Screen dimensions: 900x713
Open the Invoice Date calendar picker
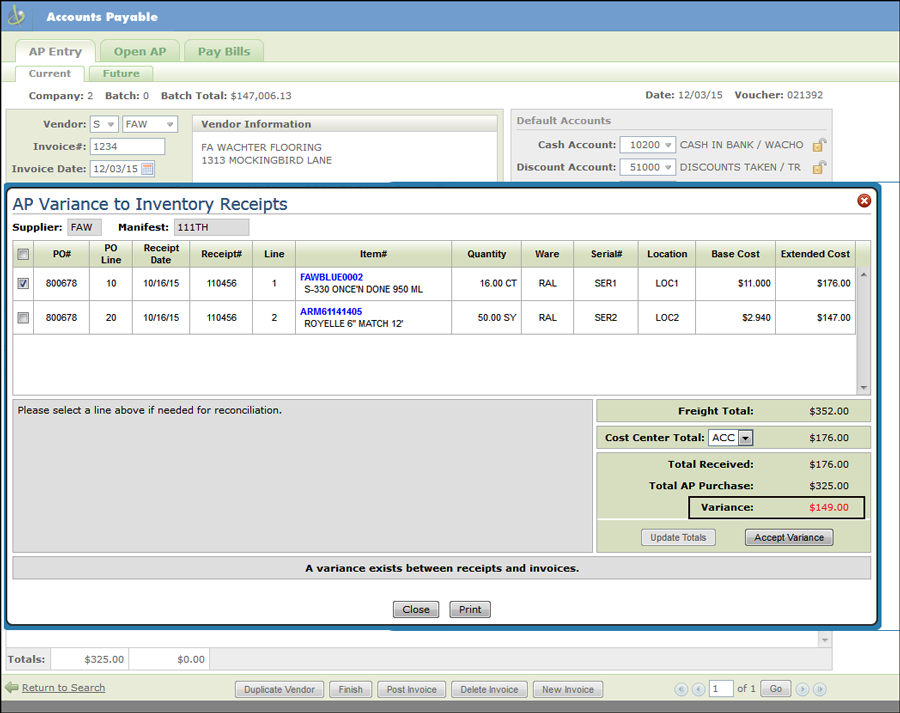click(148, 169)
